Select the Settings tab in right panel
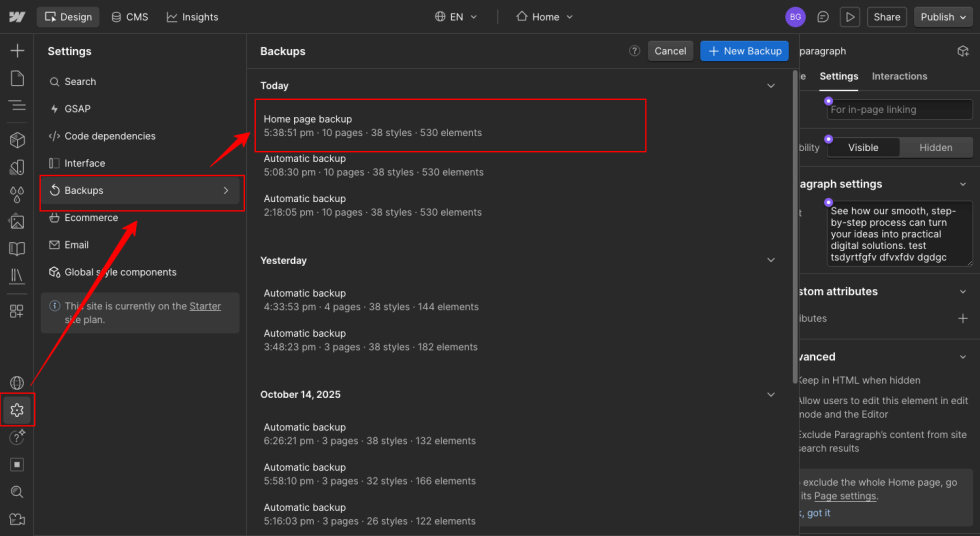 (839, 76)
